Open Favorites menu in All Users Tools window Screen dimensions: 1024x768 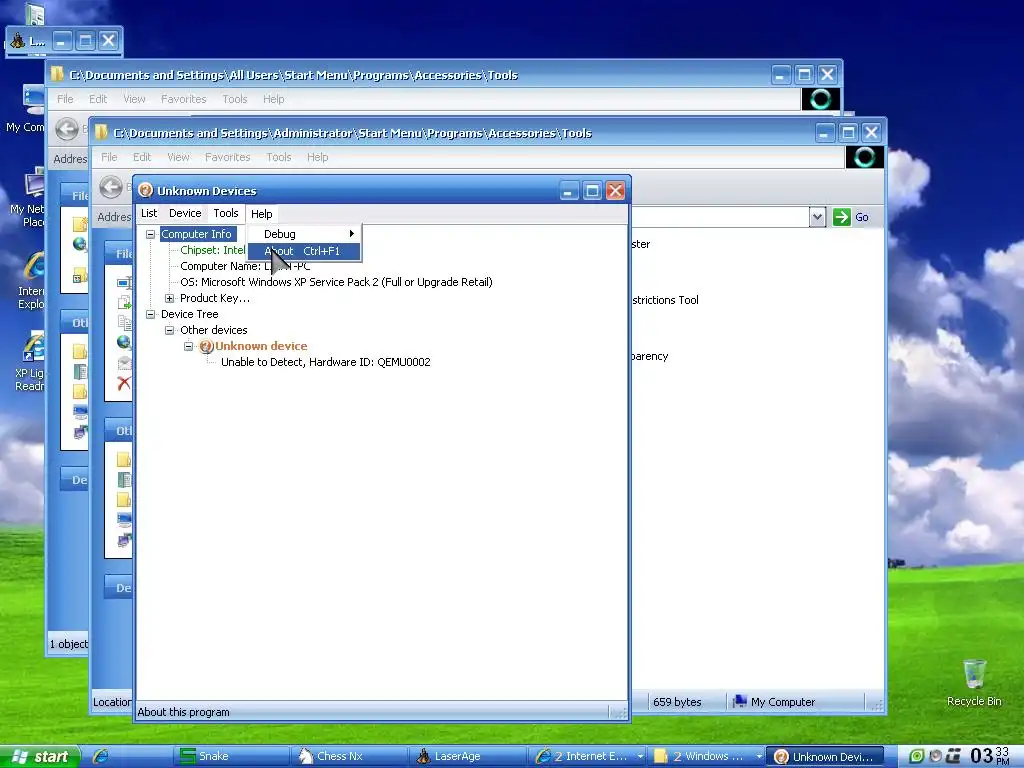click(184, 99)
